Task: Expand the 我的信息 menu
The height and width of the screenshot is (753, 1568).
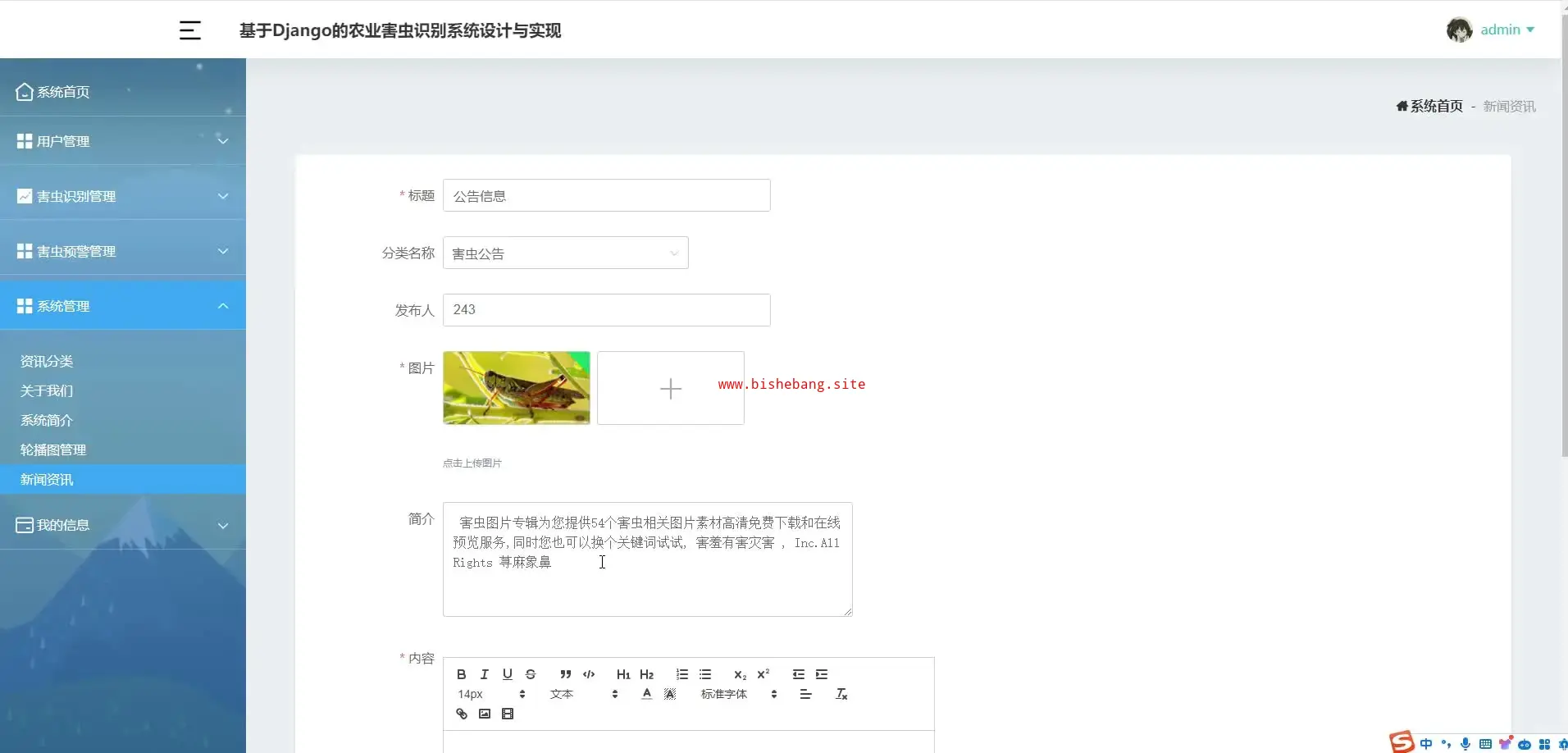Action: pos(123,525)
